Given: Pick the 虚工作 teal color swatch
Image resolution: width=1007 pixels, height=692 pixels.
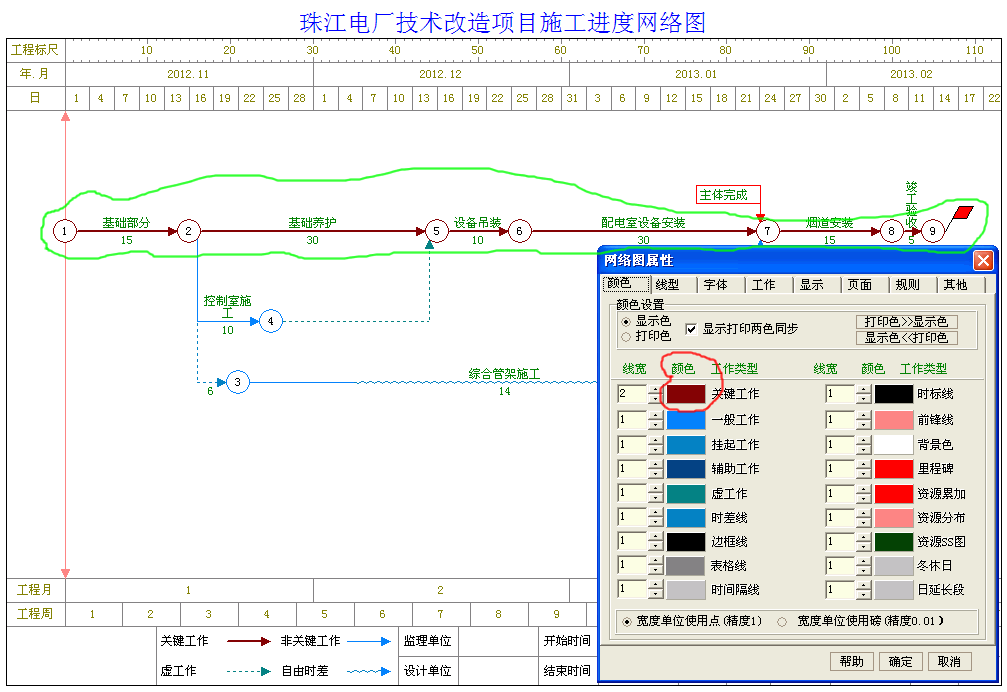Looking at the screenshot, I should [686, 494].
